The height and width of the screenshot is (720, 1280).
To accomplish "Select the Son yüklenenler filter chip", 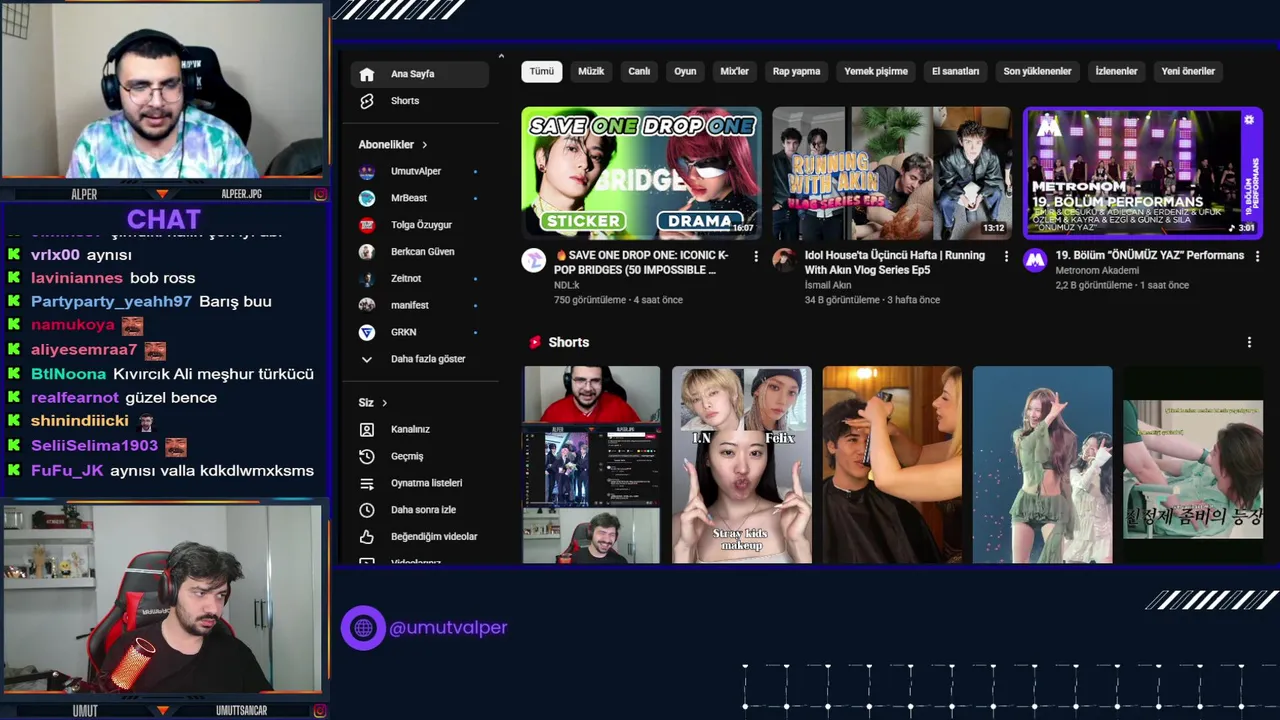I will pos(1037,72).
